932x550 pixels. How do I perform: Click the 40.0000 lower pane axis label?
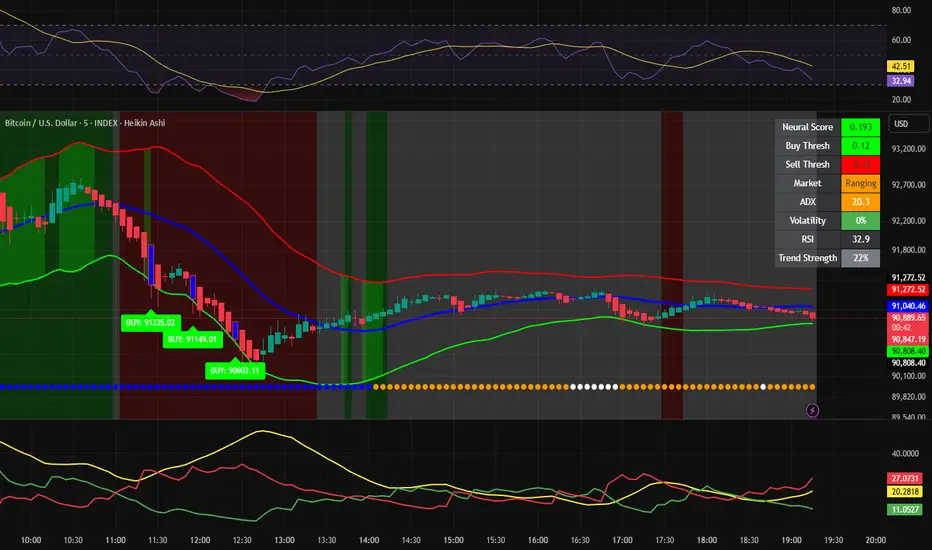click(x=905, y=453)
